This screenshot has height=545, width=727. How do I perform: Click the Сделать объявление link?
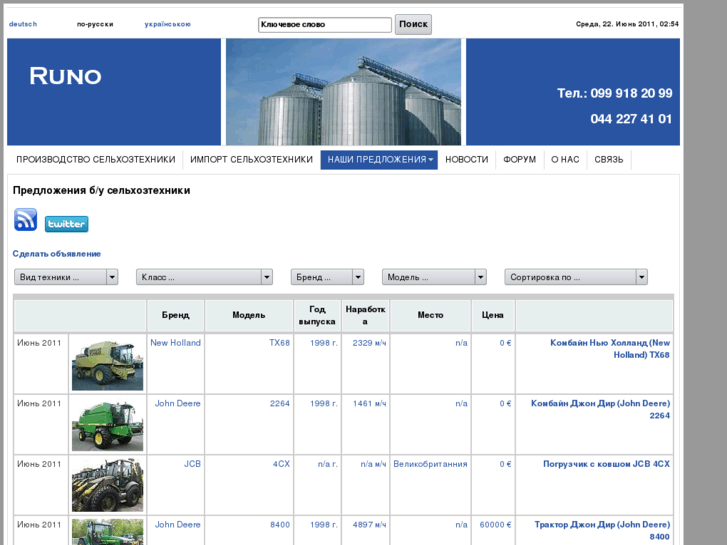tap(57, 254)
